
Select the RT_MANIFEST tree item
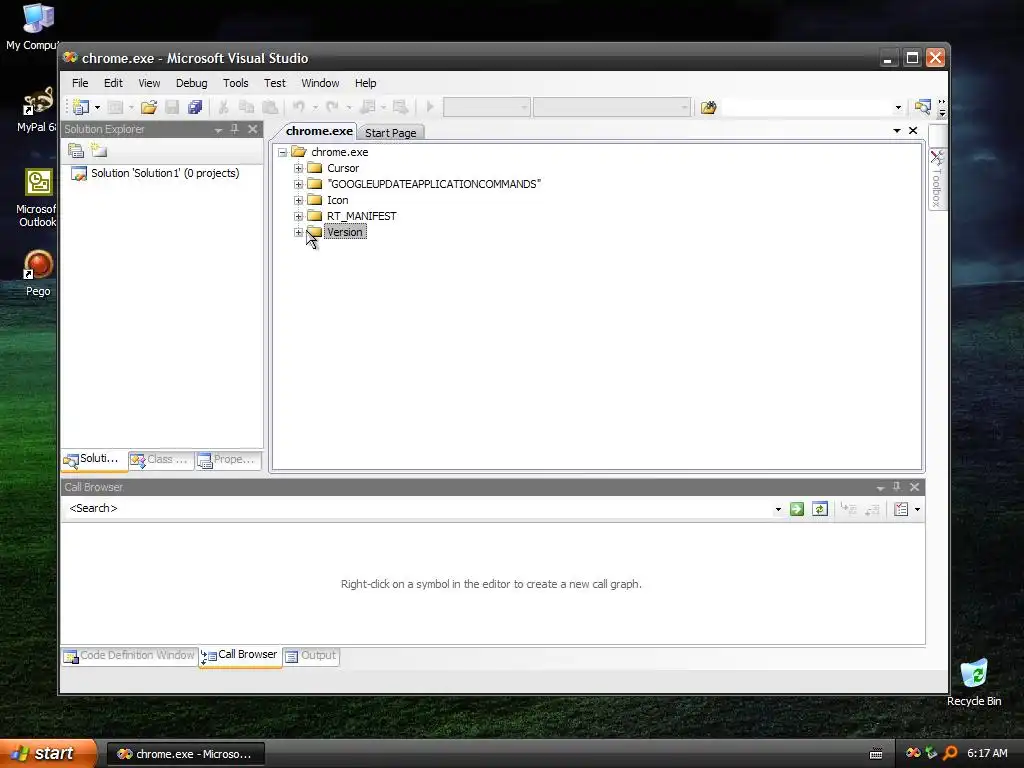[361, 216]
